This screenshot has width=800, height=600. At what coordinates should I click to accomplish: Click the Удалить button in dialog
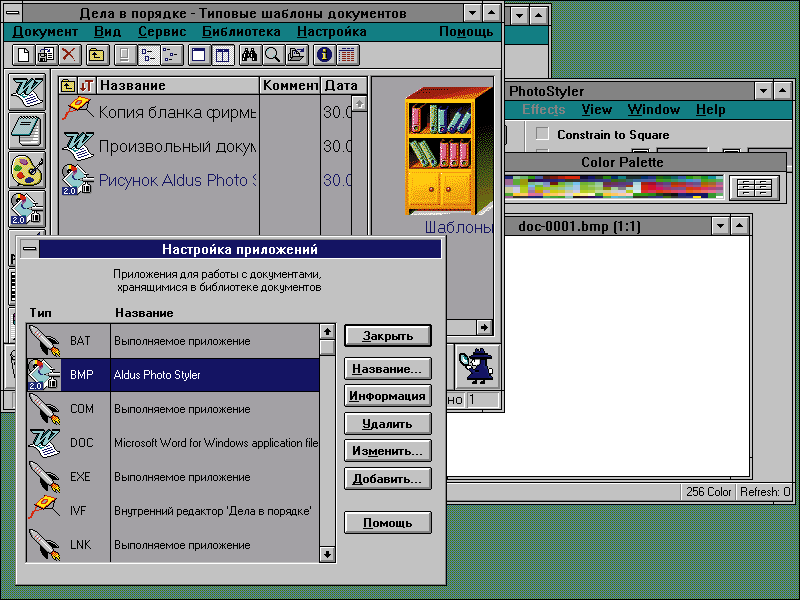pyautogui.click(x=387, y=424)
